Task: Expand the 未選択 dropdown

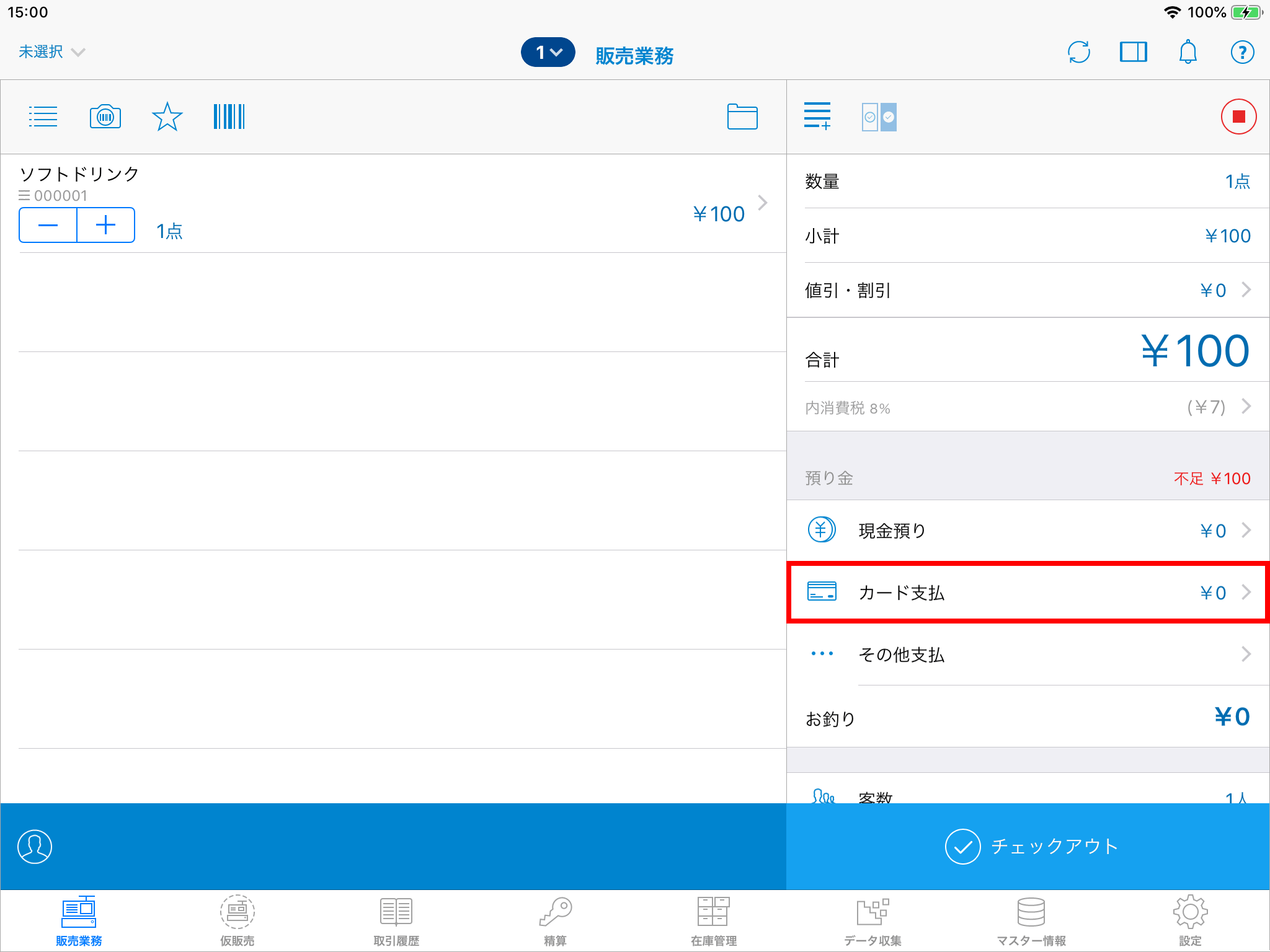Action: (51, 52)
